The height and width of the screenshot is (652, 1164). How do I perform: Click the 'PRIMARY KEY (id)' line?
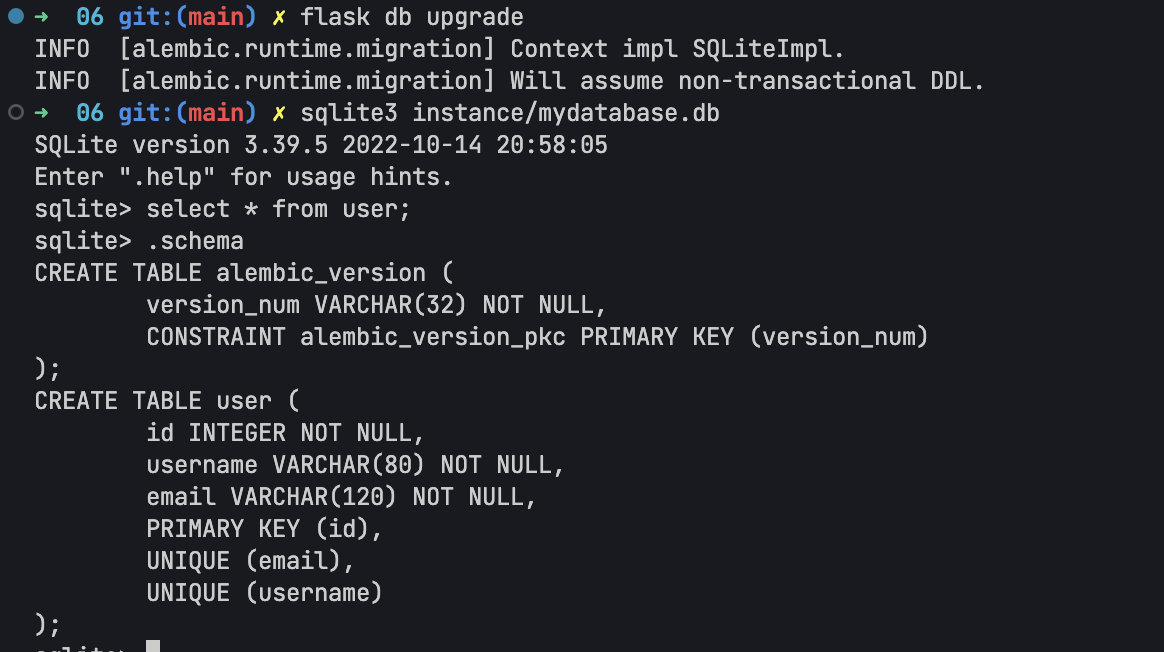264,529
